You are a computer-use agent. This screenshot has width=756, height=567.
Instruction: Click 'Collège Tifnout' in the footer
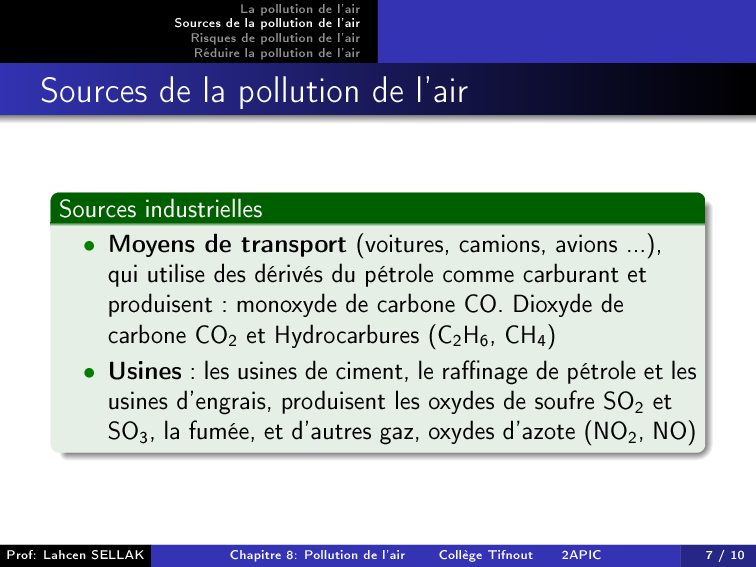pos(486,554)
